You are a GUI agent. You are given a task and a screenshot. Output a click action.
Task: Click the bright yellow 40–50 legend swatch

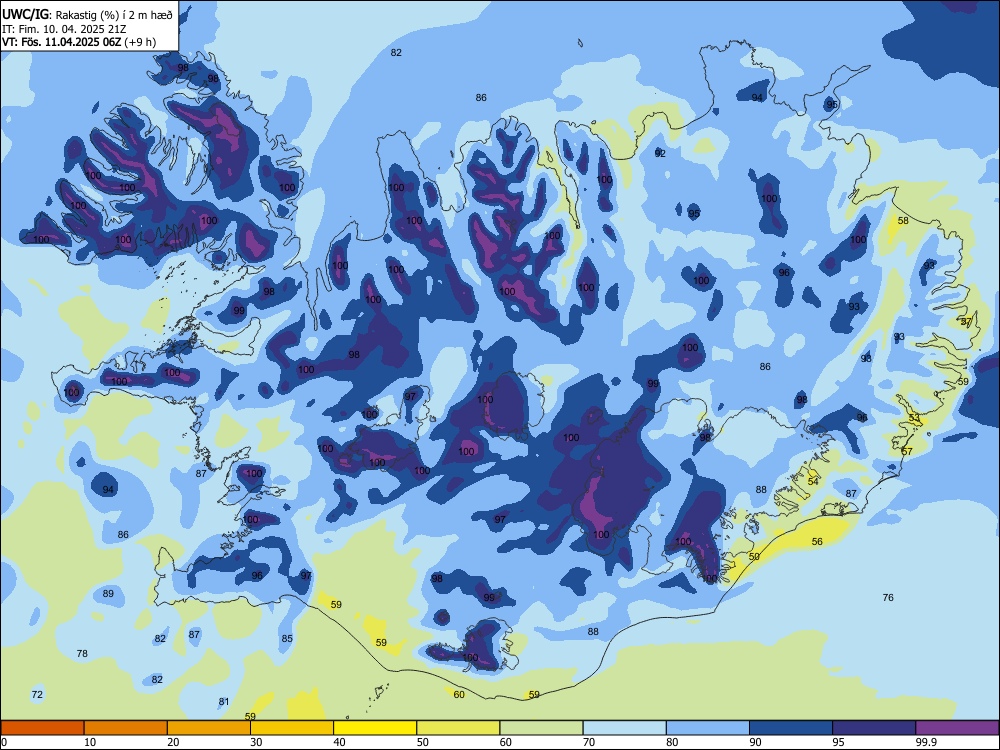375,728
